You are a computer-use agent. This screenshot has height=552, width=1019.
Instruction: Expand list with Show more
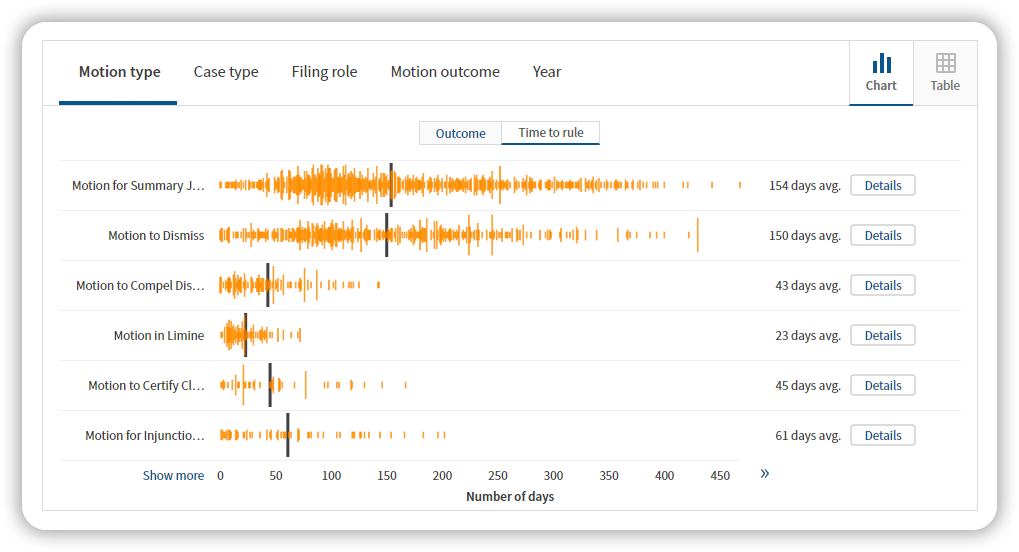tap(173, 476)
